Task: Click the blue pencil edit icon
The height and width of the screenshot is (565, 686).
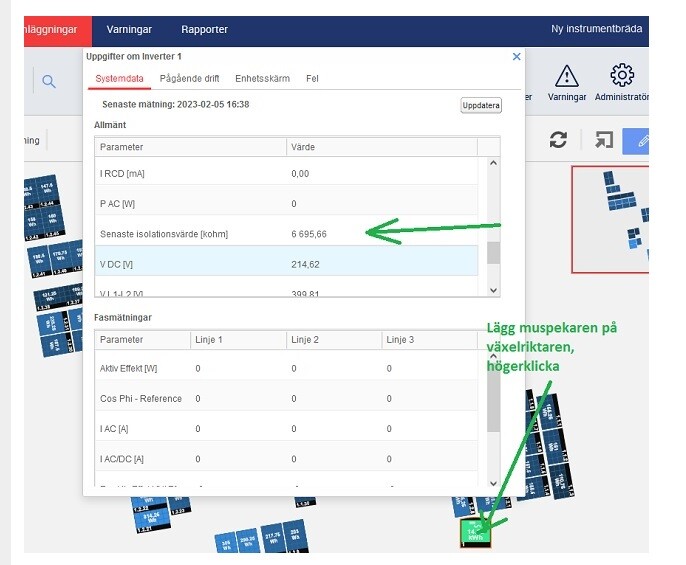Action: [x=637, y=141]
